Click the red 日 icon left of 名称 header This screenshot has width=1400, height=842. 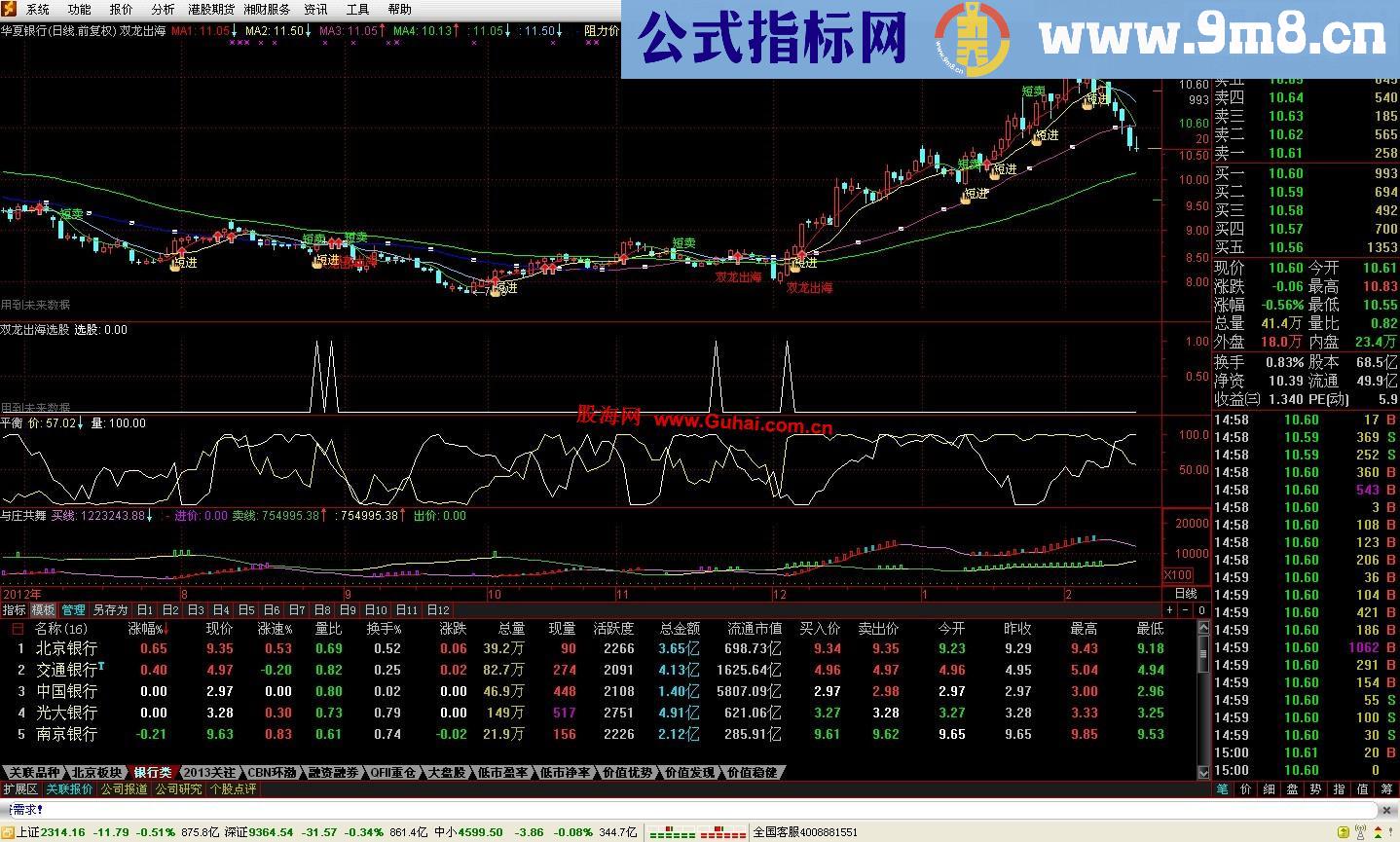[18, 629]
